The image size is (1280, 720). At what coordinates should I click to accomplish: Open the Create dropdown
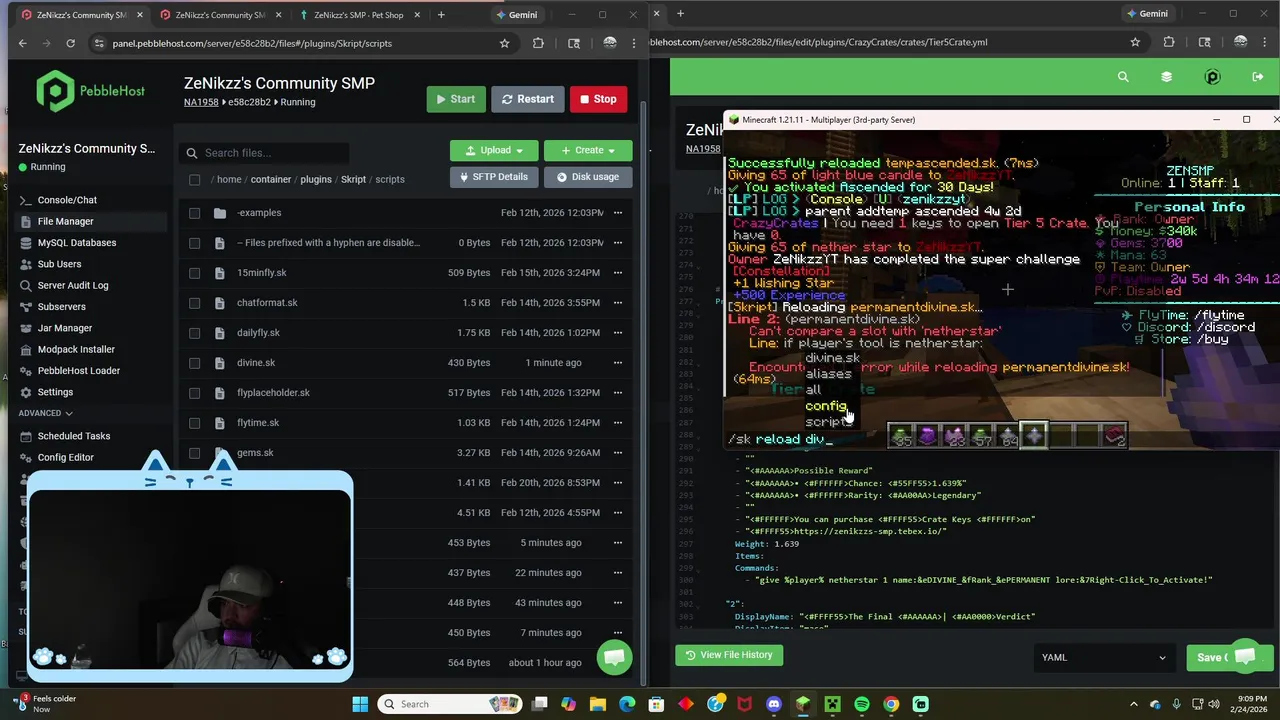tap(588, 150)
